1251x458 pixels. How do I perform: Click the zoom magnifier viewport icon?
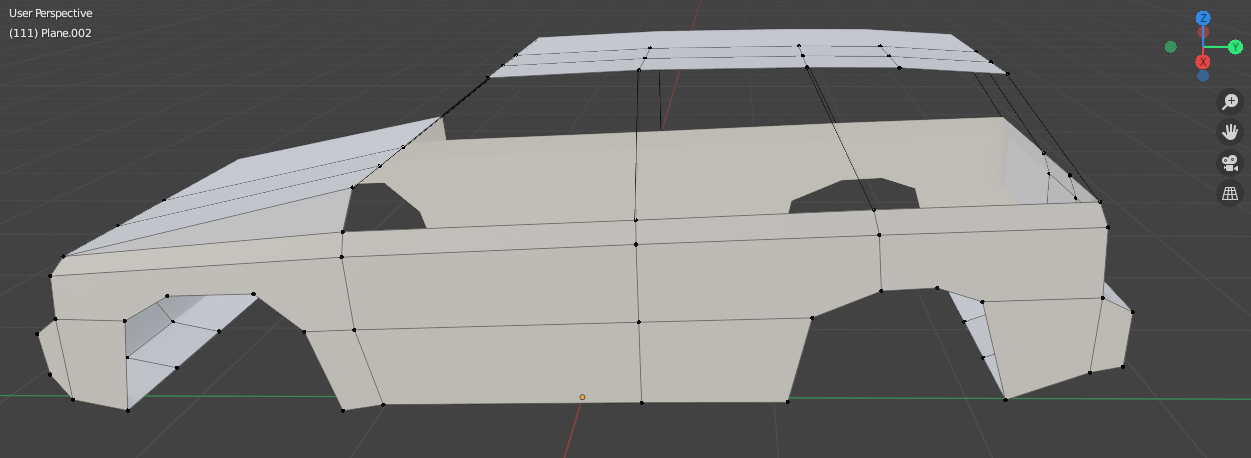[x=1230, y=101]
